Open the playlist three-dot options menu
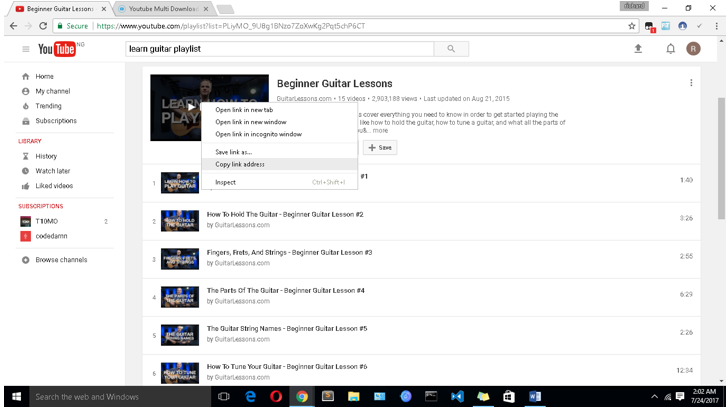 (x=691, y=83)
